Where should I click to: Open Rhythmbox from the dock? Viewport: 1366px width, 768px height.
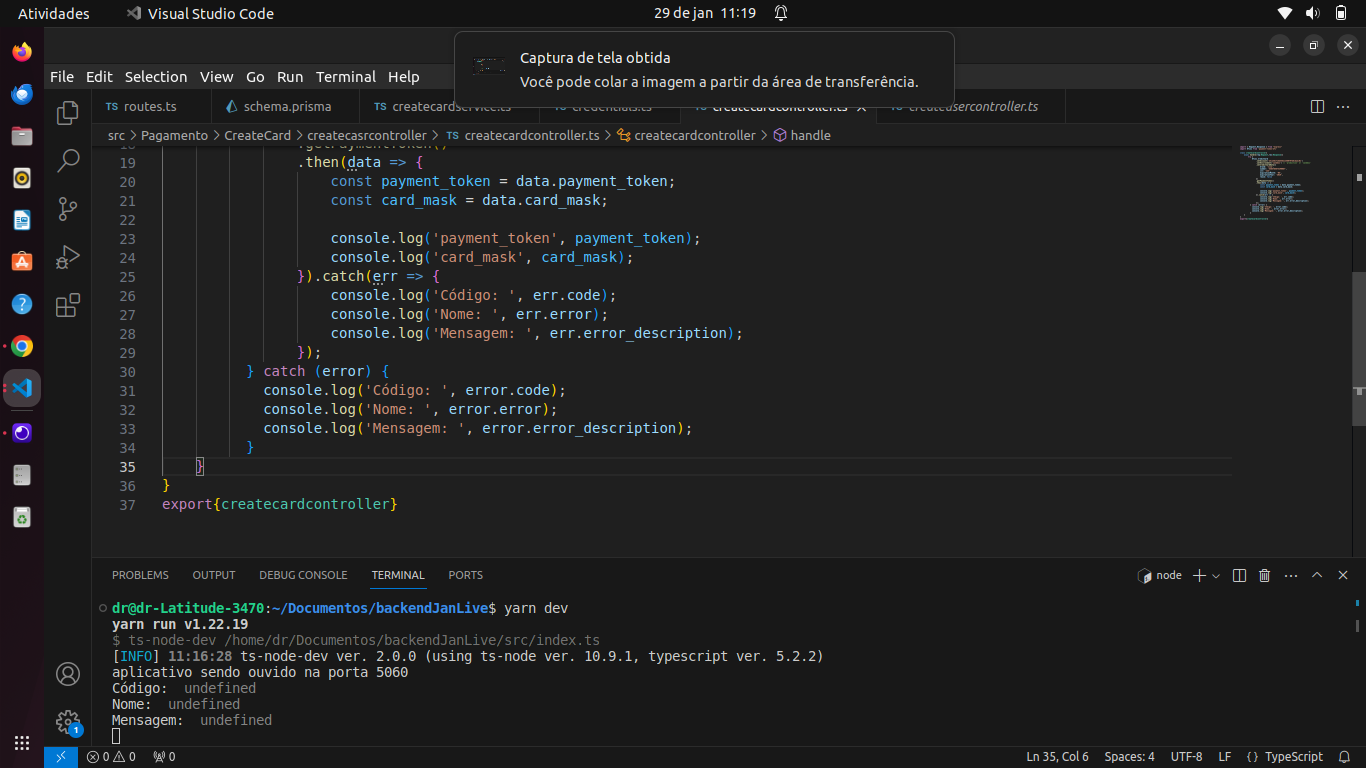(x=22, y=178)
